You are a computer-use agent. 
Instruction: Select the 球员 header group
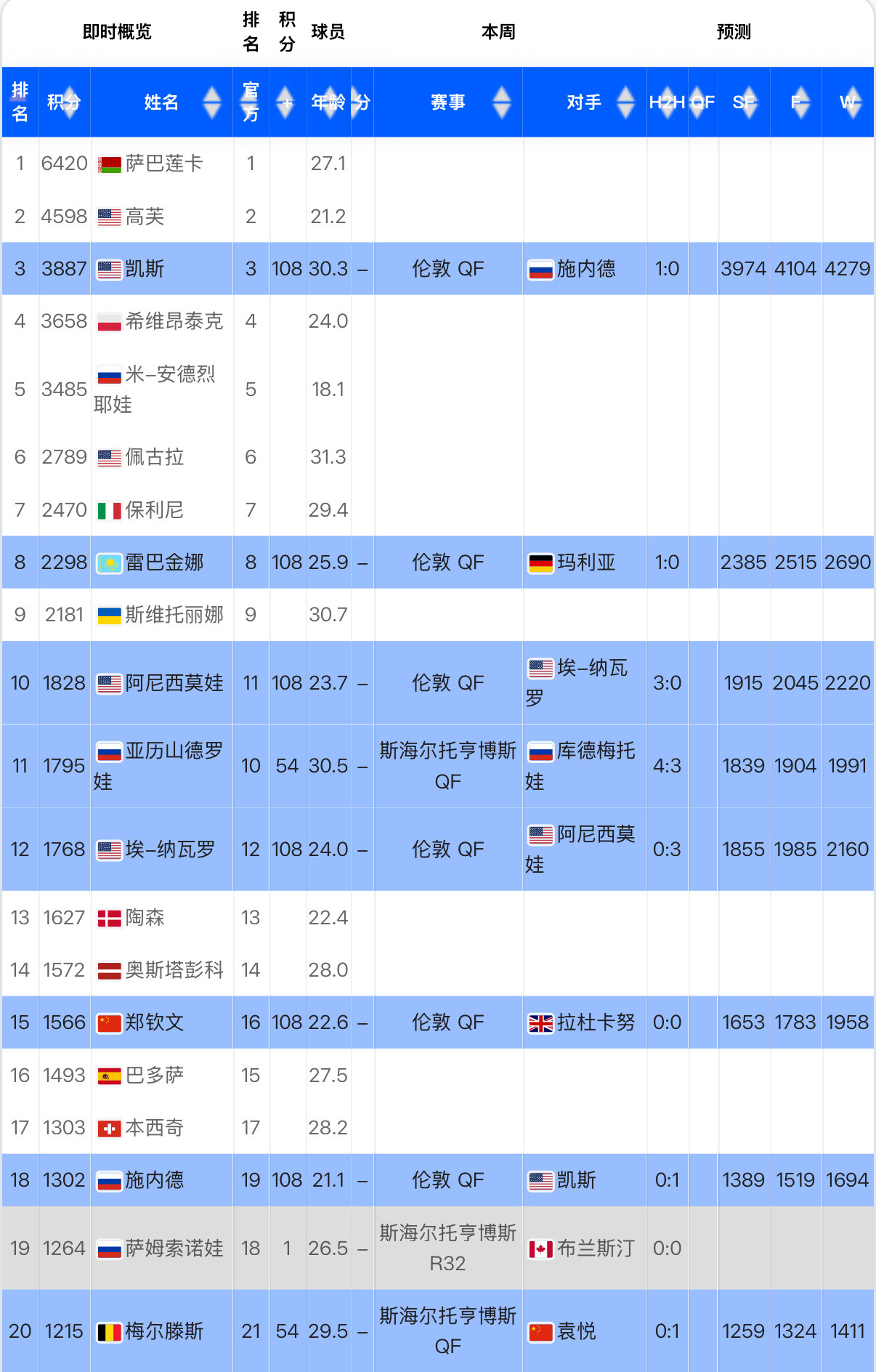tap(328, 32)
